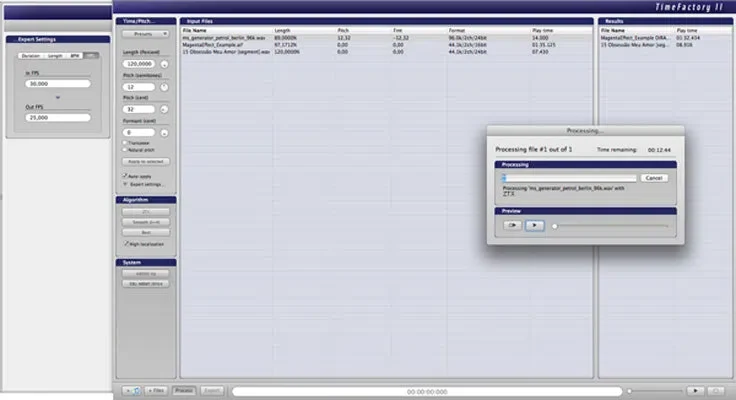Enable the Transpose radio option
The image size is (736, 400).
125,143
